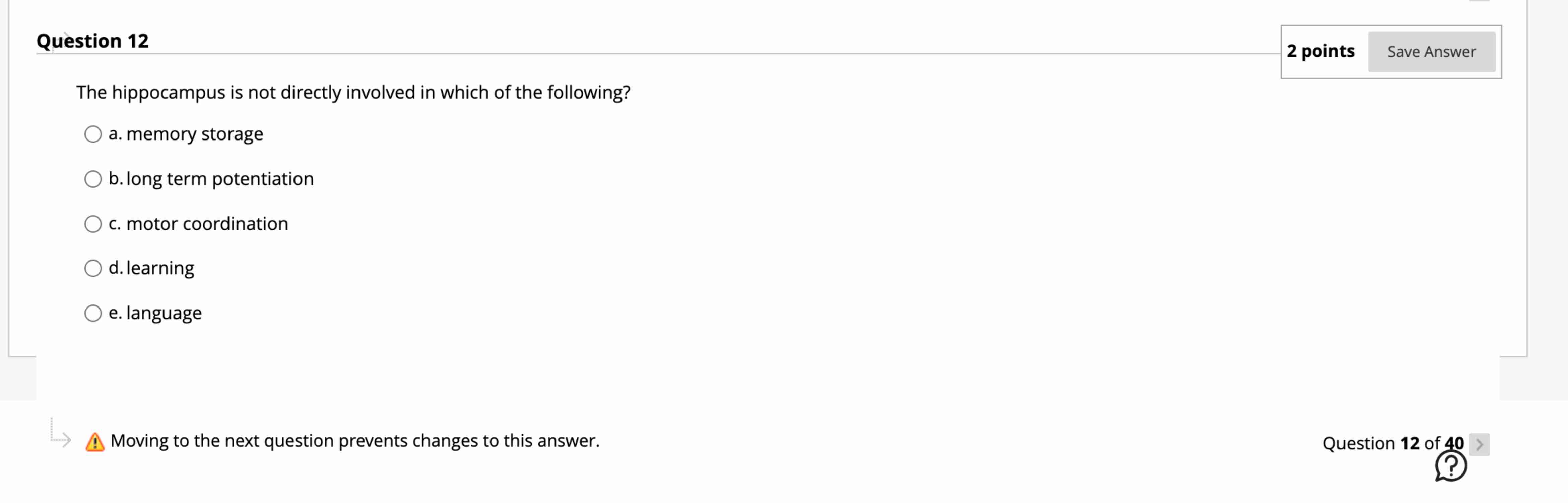Viewport: 1568px width, 503px height.
Task: Choose the "language" answer option
Action: coord(92,313)
